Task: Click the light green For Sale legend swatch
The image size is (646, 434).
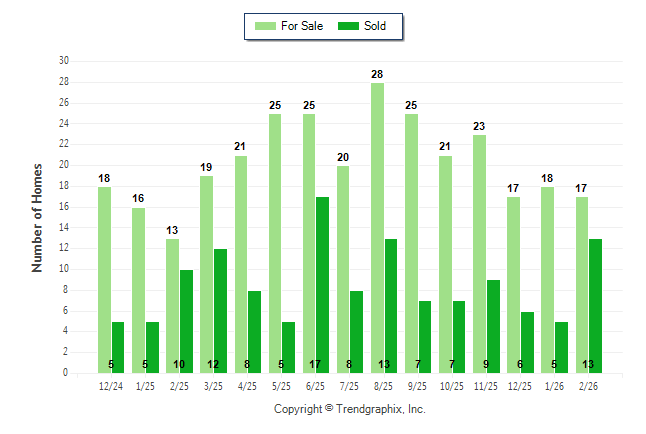Action: click(265, 26)
